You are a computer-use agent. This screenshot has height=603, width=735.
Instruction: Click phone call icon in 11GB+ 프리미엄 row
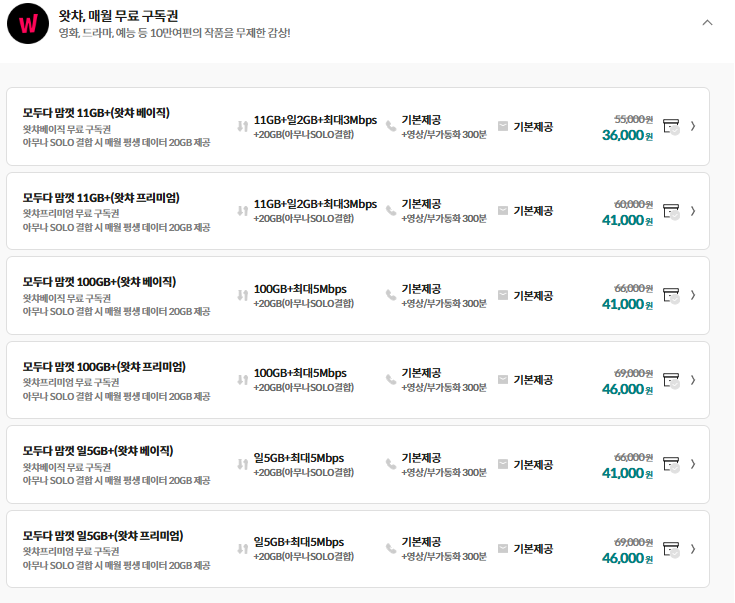(390, 211)
